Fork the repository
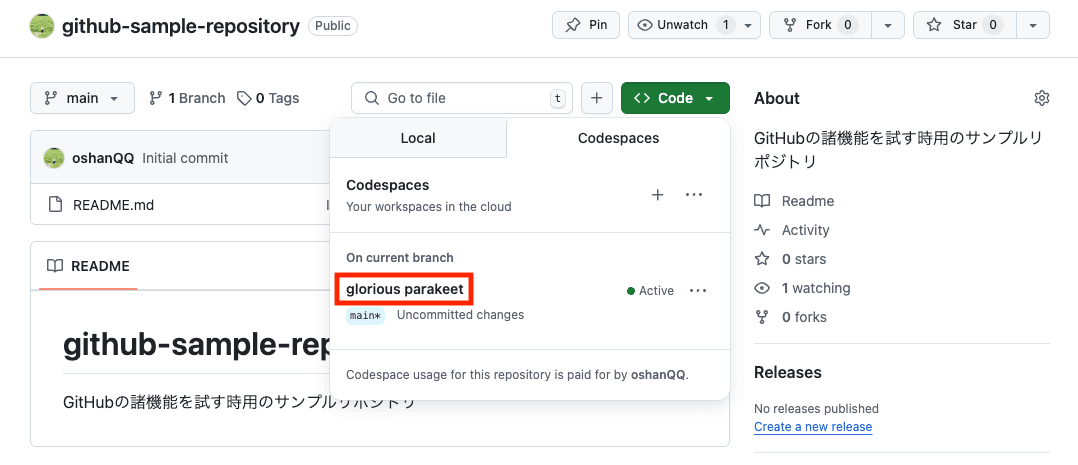 tap(820, 25)
